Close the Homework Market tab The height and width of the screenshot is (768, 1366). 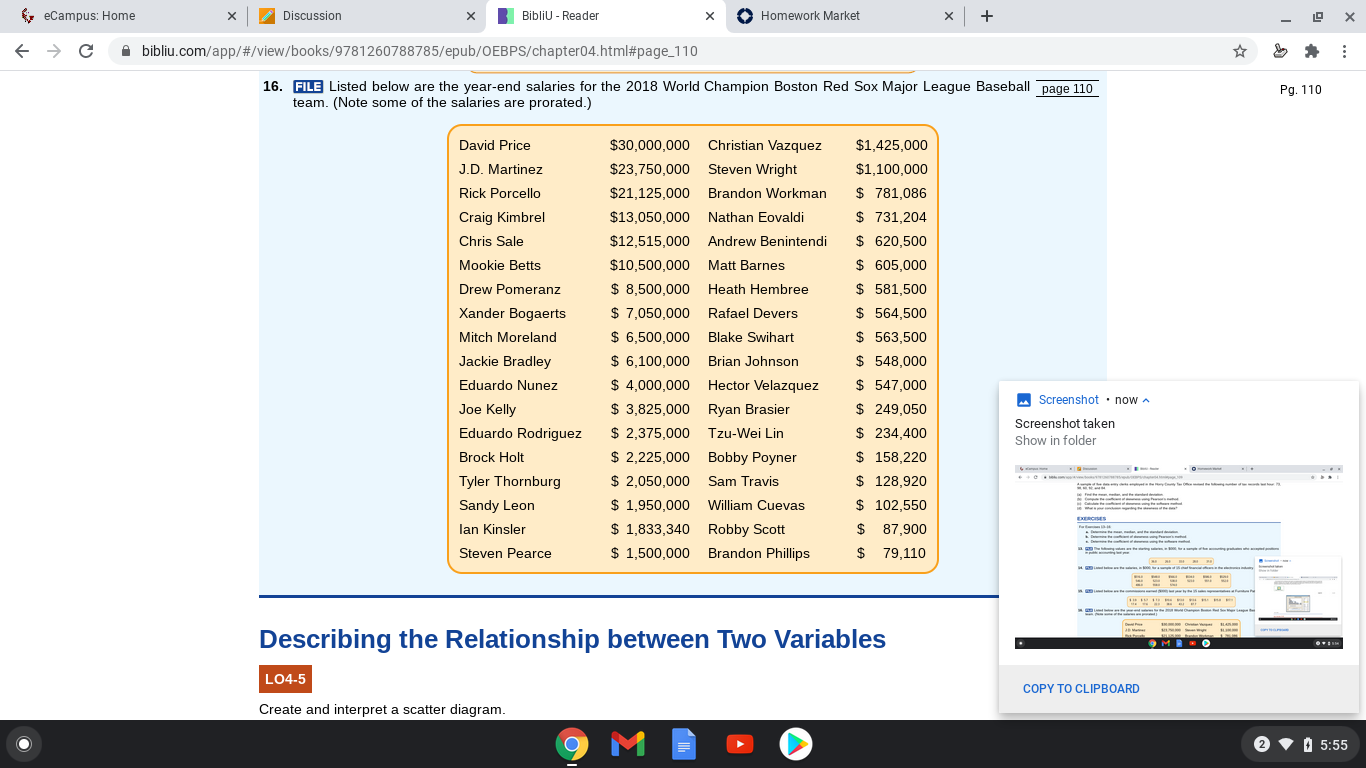[948, 16]
